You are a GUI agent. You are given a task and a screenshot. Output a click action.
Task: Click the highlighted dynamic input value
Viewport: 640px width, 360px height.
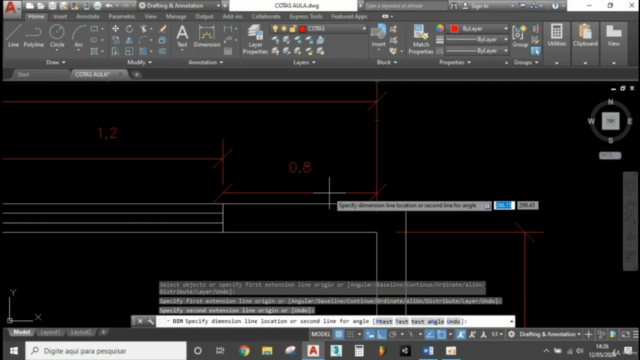(x=504, y=205)
